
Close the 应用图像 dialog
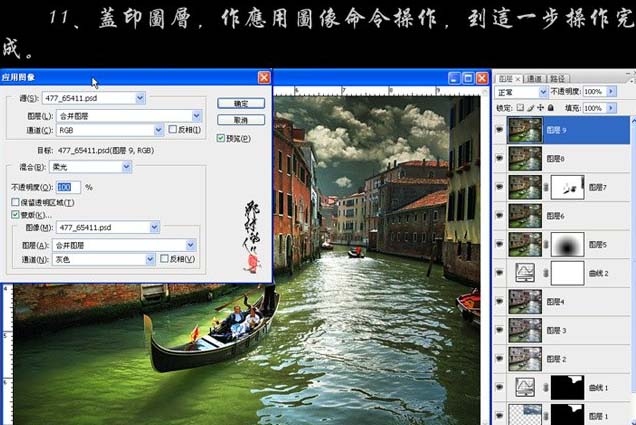(x=264, y=77)
